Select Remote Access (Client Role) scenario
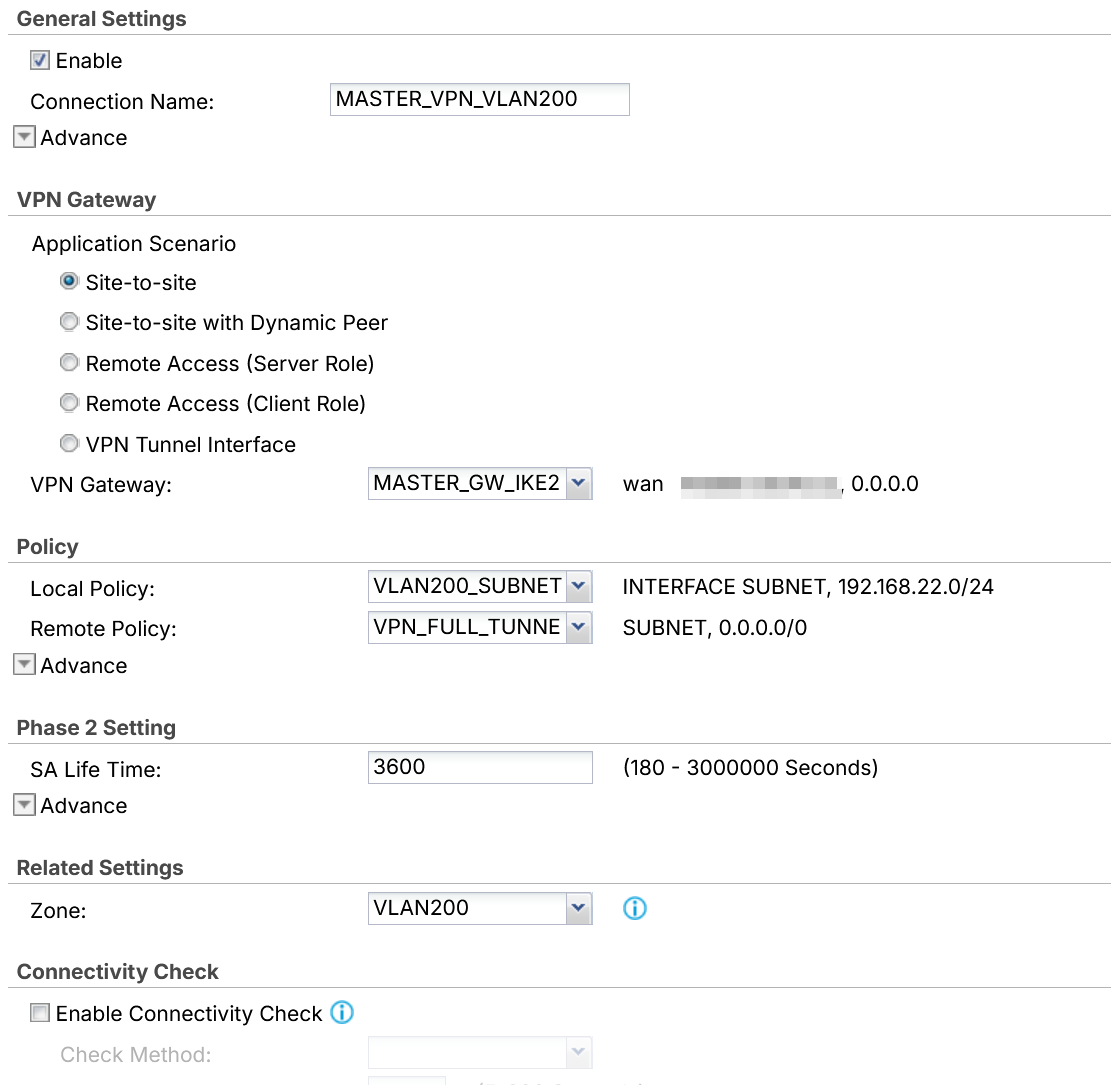Image resolution: width=1111 pixels, height=1085 pixels. tap(69, 403)
